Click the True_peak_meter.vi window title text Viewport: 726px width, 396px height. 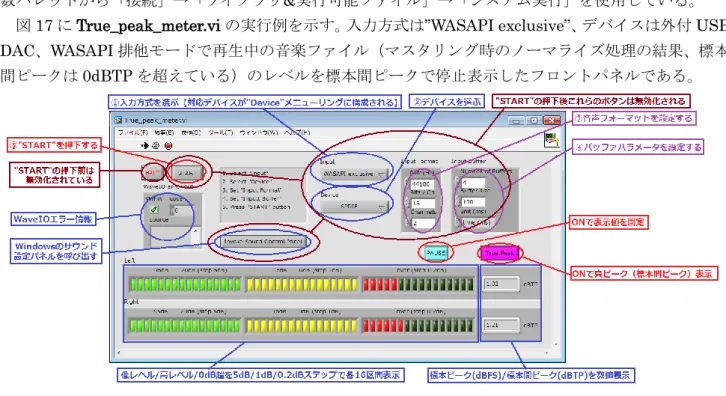[x=156, y=120]
